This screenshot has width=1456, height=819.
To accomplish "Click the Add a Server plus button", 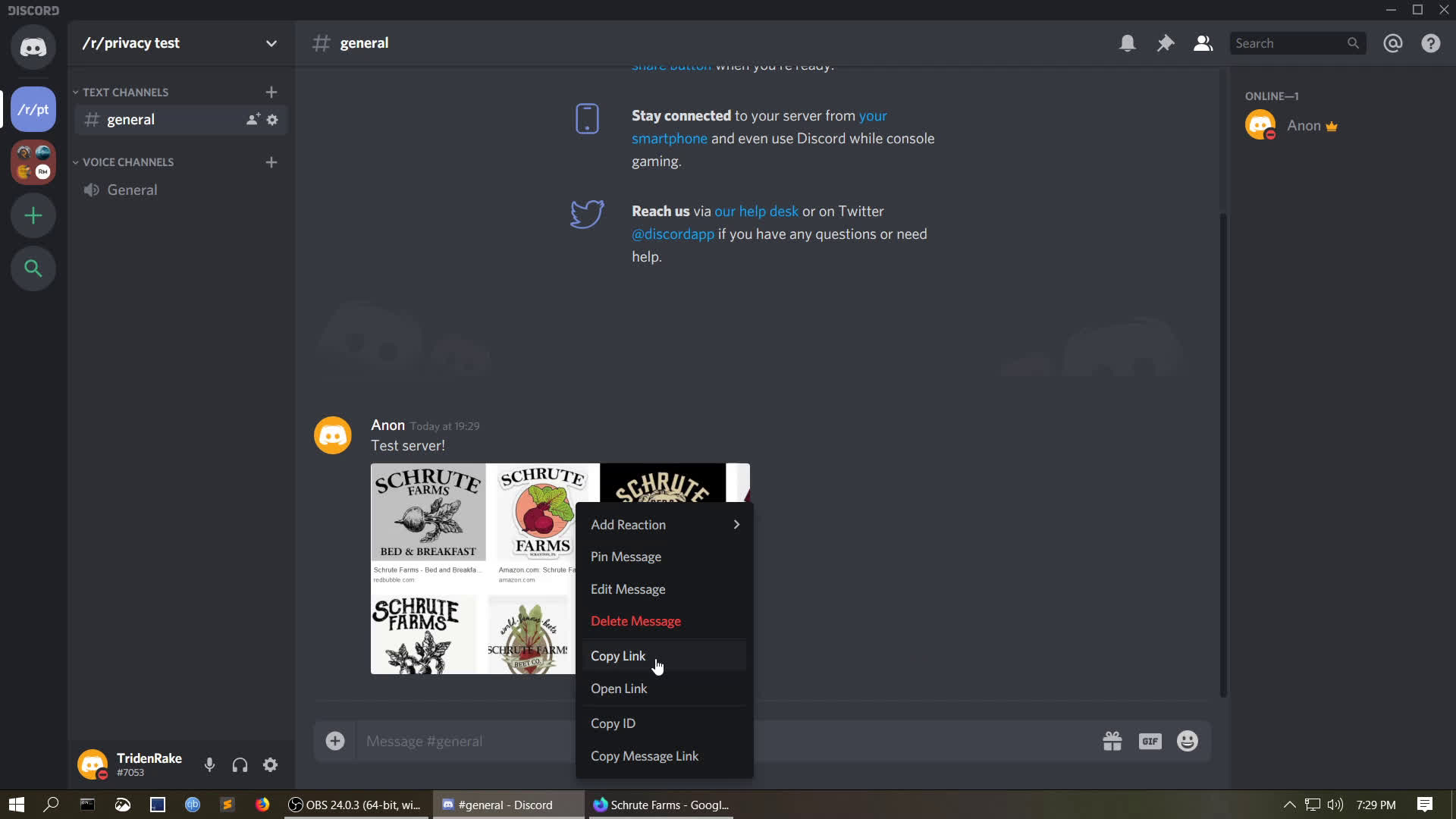I will pyautogui.click(x=33, y=216).
